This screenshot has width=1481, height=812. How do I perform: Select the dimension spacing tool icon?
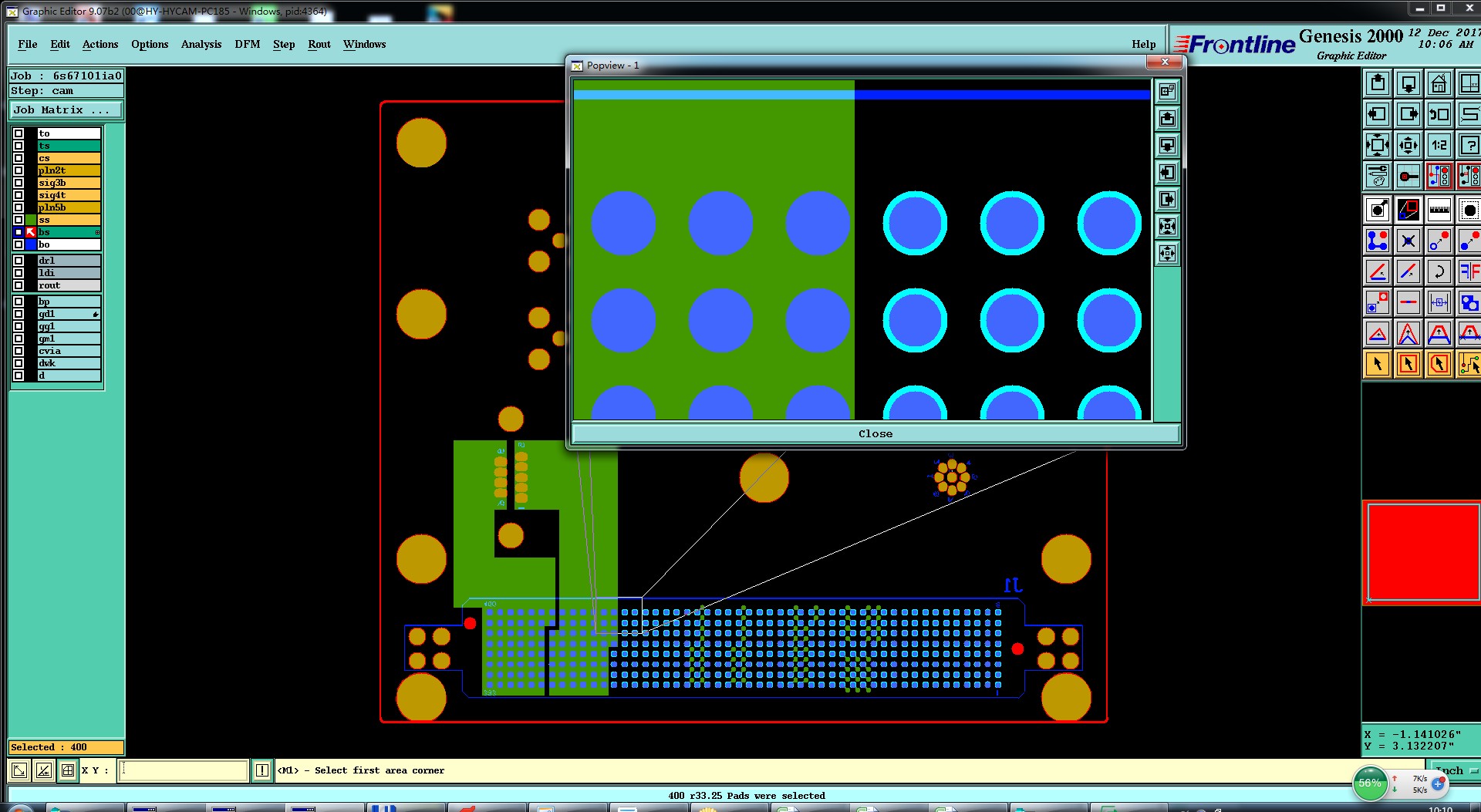[x=1439, y=302]
